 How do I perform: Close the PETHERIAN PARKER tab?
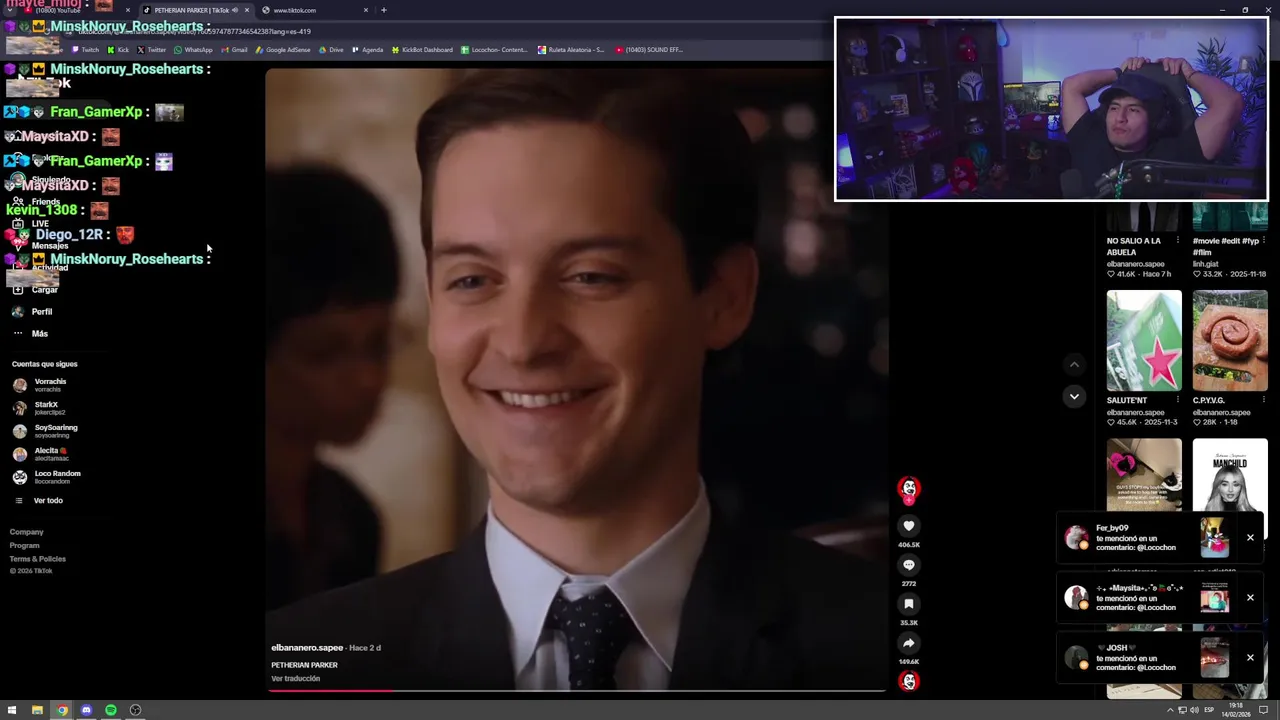point(246,10)
